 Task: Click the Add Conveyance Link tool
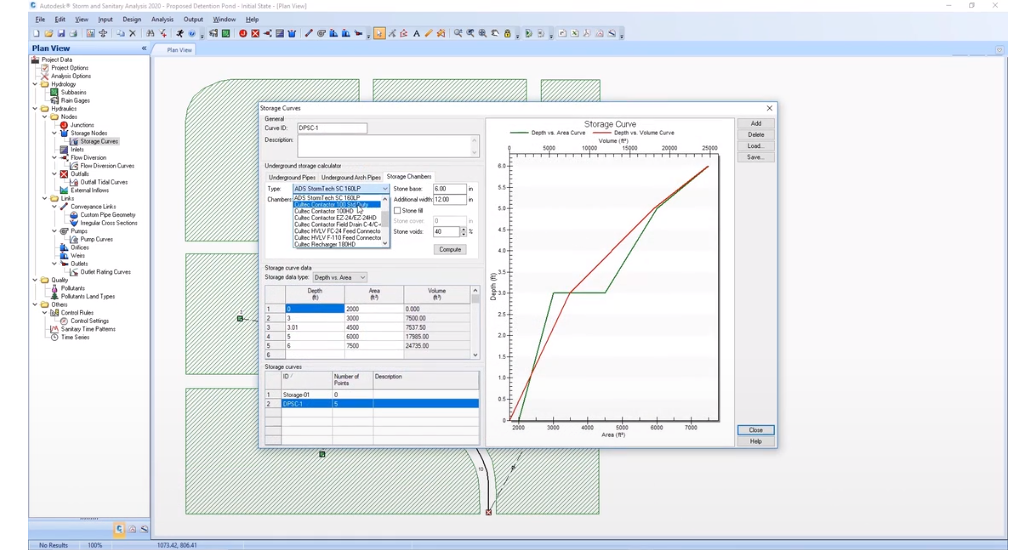308,33
